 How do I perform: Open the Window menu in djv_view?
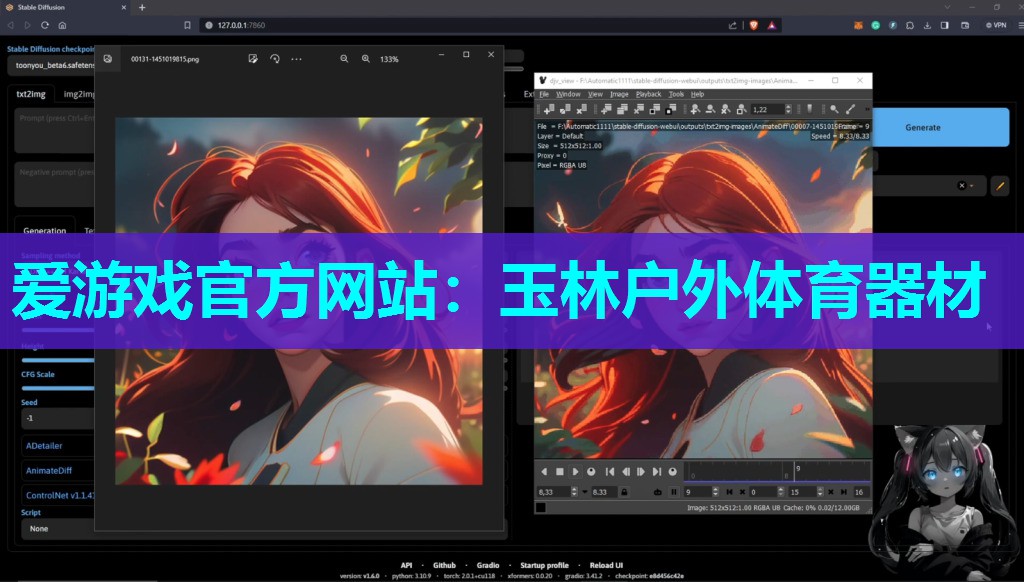568,94
